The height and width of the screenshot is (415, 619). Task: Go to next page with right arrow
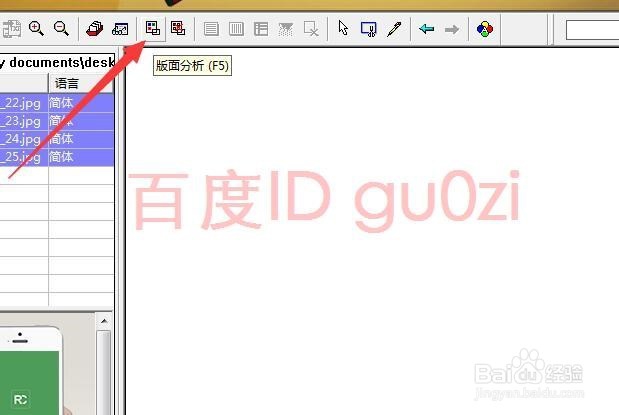(x=452, y=29)
